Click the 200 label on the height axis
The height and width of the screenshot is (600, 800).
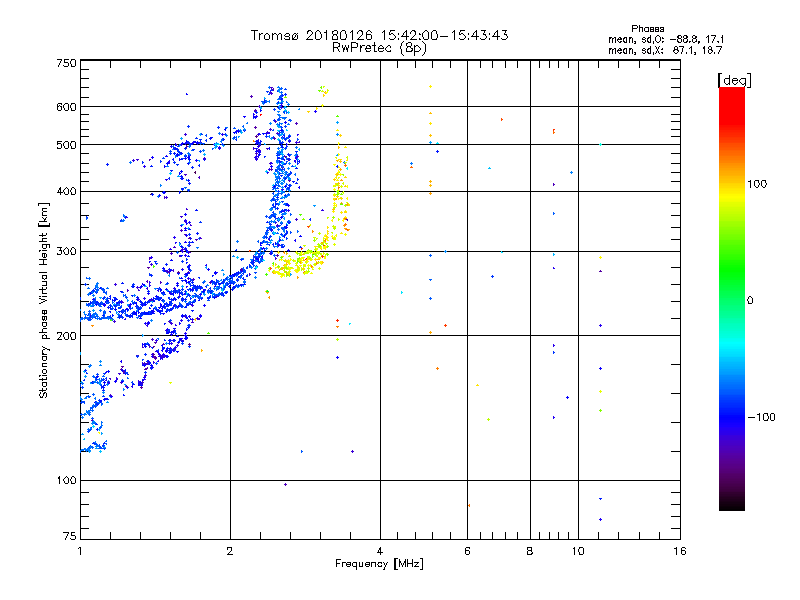click(x=66, y=336)
